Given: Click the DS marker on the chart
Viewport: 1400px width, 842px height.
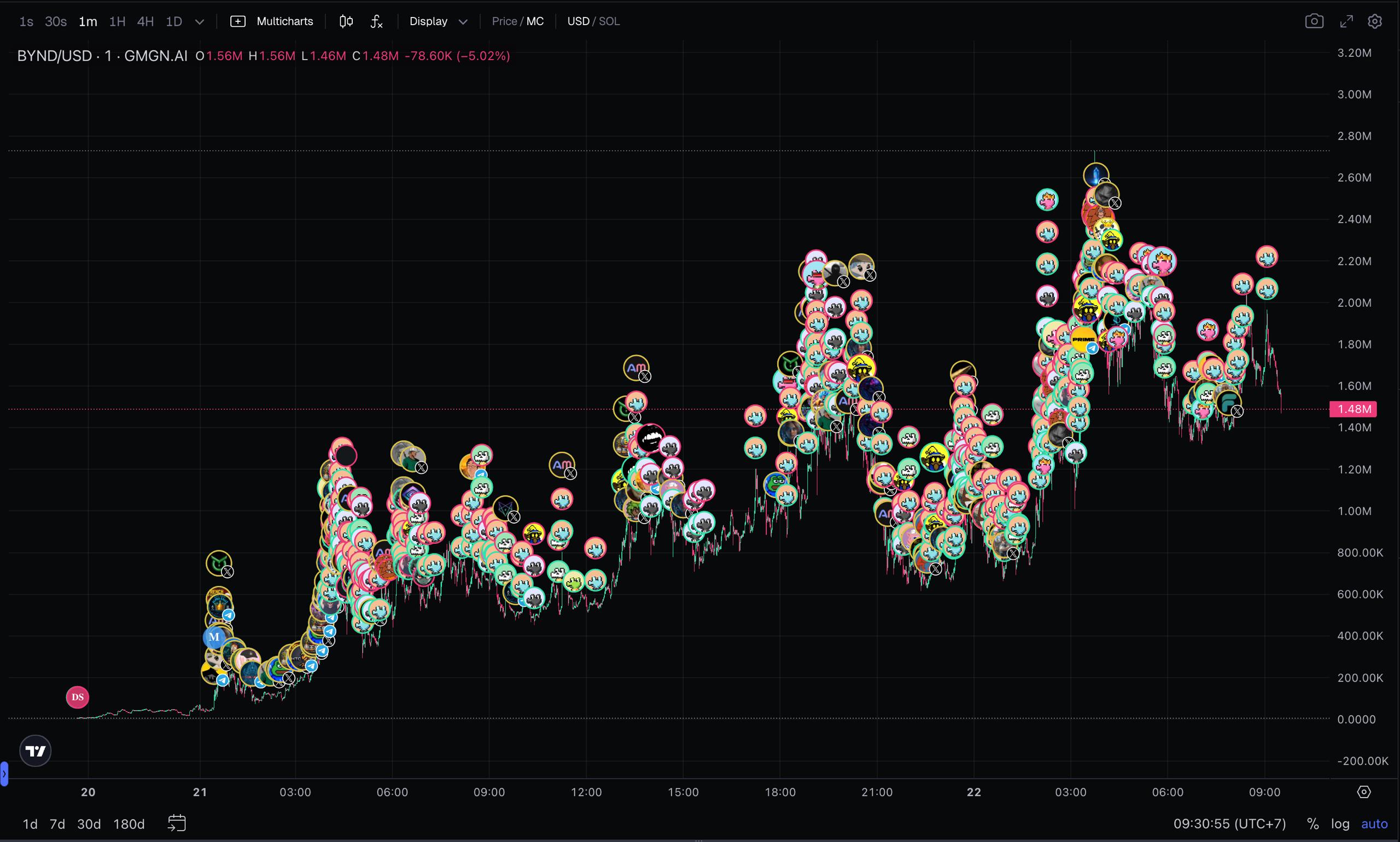Looking at the screenshot, I should [78, 698].
